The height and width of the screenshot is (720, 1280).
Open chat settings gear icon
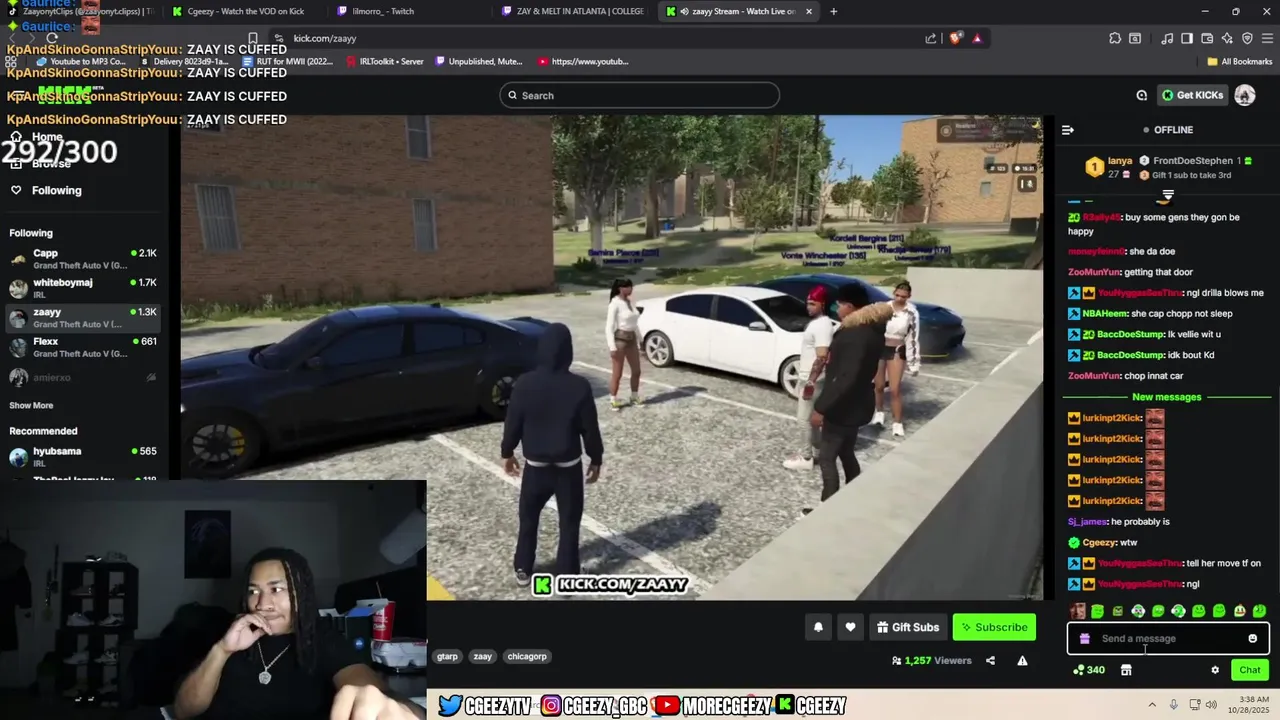[1215, 670]
